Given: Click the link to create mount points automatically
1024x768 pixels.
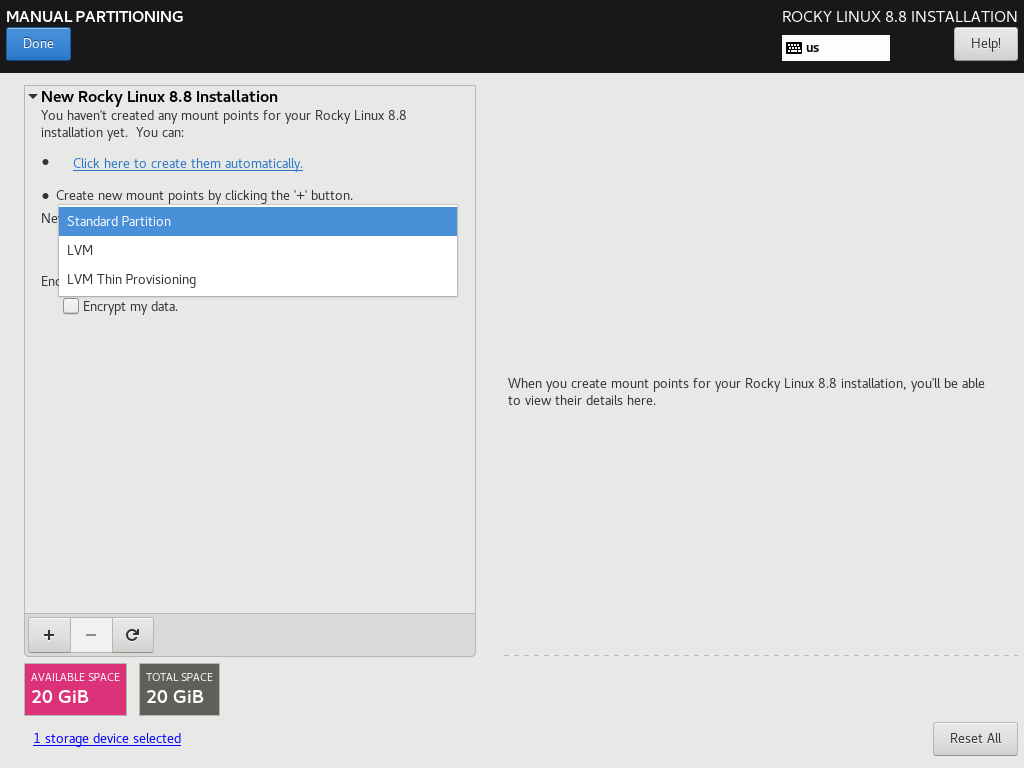Looking at the screenshot, I should coord(188,163).
